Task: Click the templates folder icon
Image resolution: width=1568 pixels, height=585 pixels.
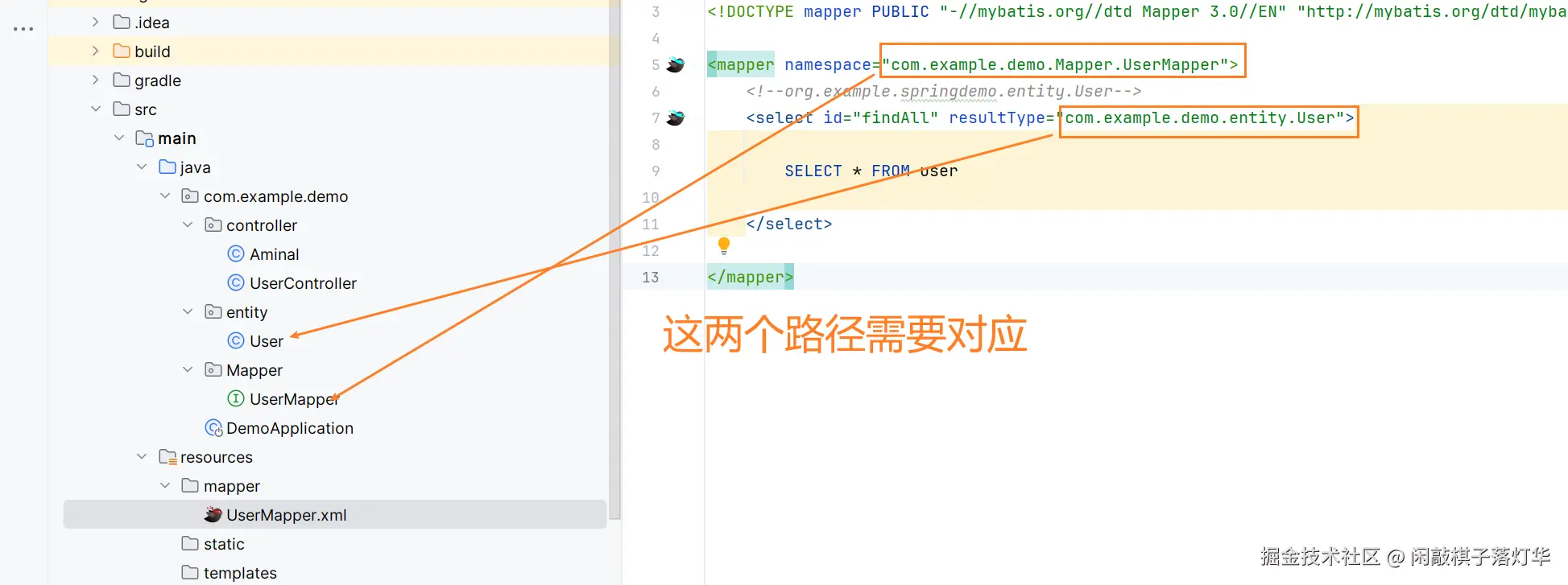Action: pos(191,572)
